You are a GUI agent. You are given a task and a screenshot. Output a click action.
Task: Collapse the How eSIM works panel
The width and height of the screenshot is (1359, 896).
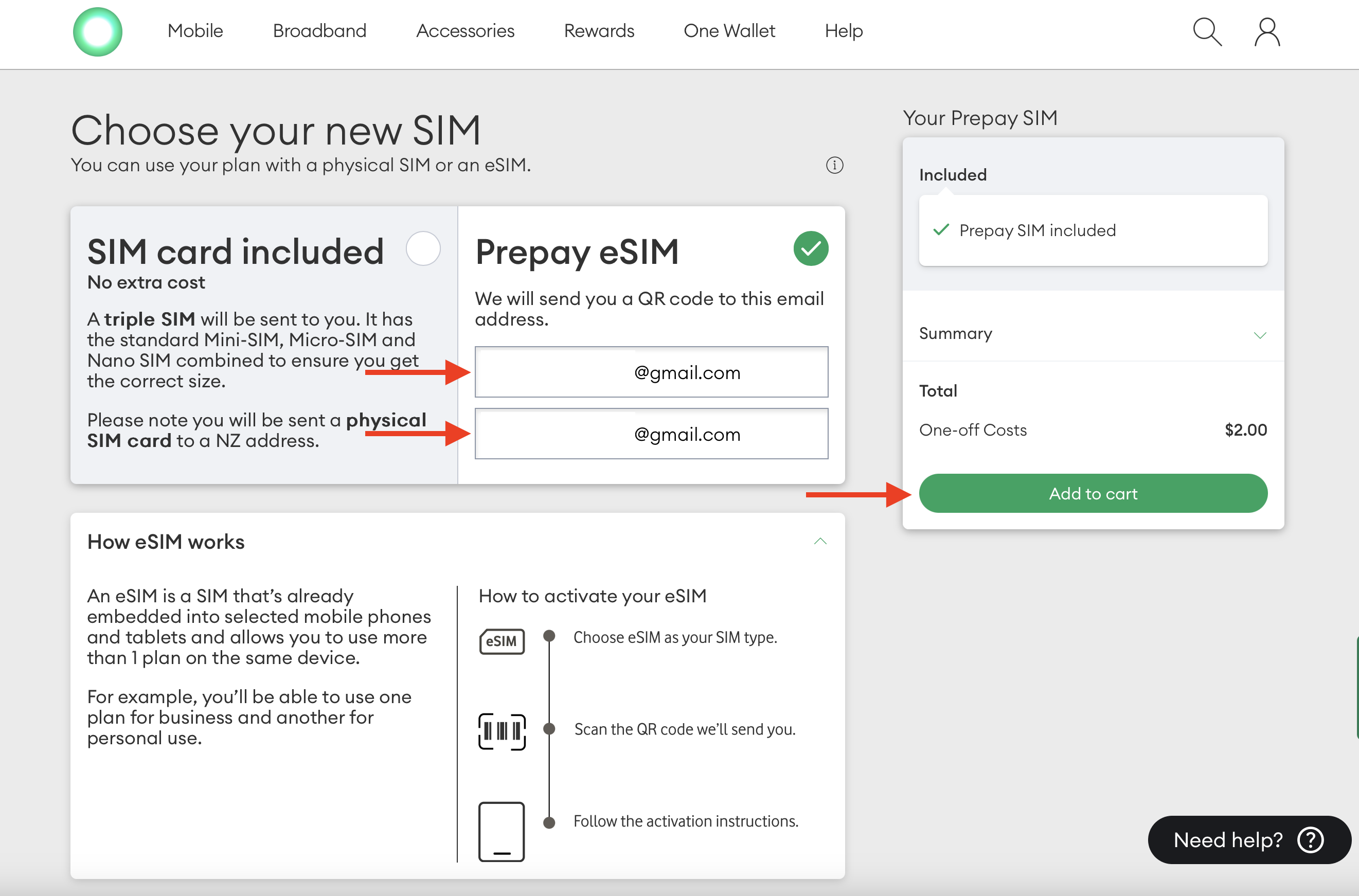pyautogui.click(x=819, y=541)
